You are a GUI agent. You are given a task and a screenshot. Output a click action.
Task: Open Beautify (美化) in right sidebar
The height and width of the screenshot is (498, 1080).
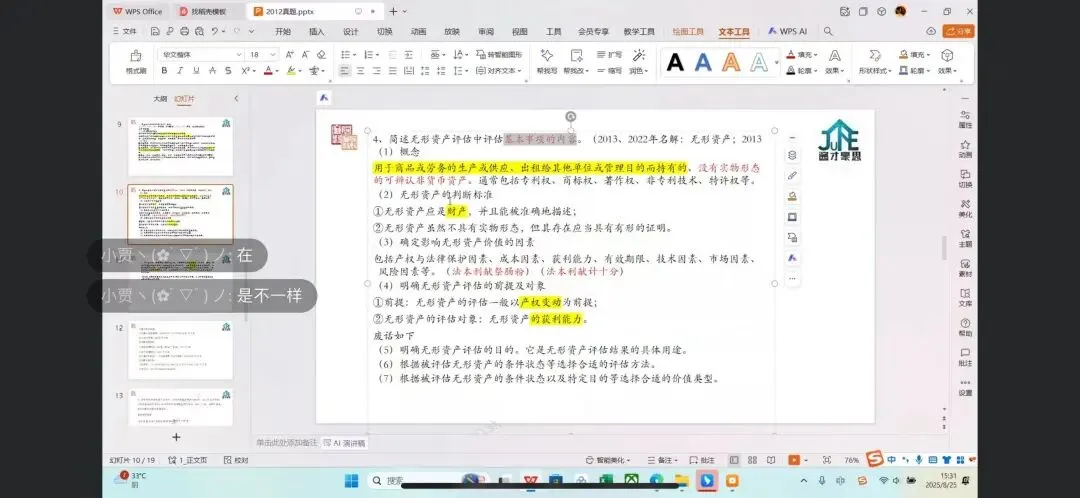[965, 208]
